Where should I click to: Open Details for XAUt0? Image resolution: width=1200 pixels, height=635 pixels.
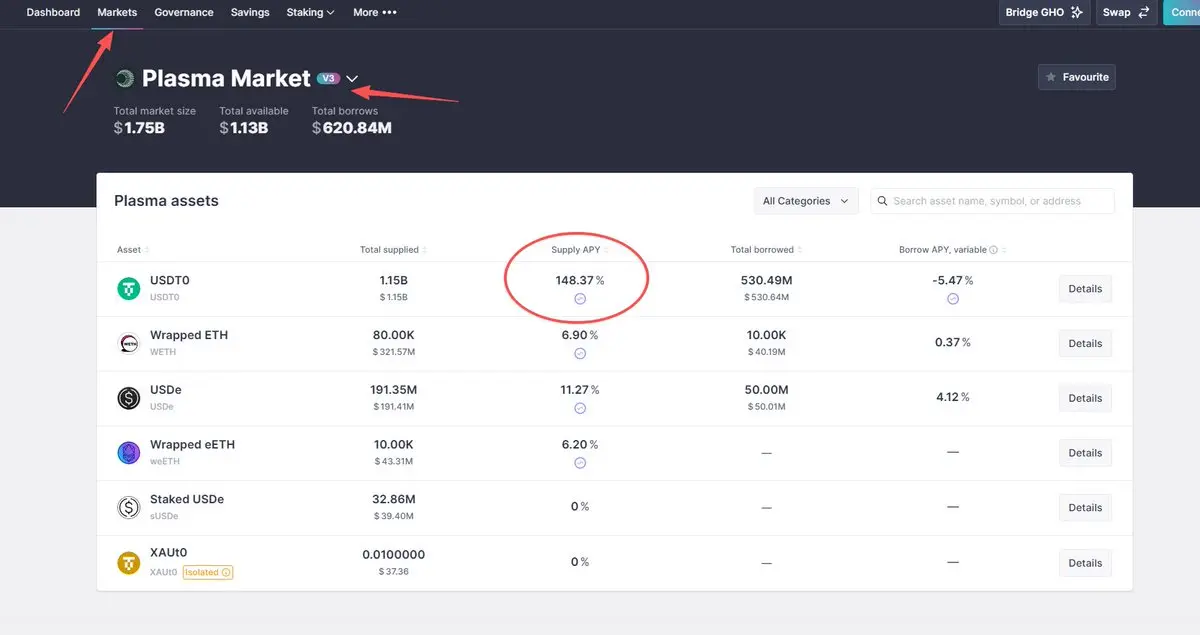point(1085,562)
